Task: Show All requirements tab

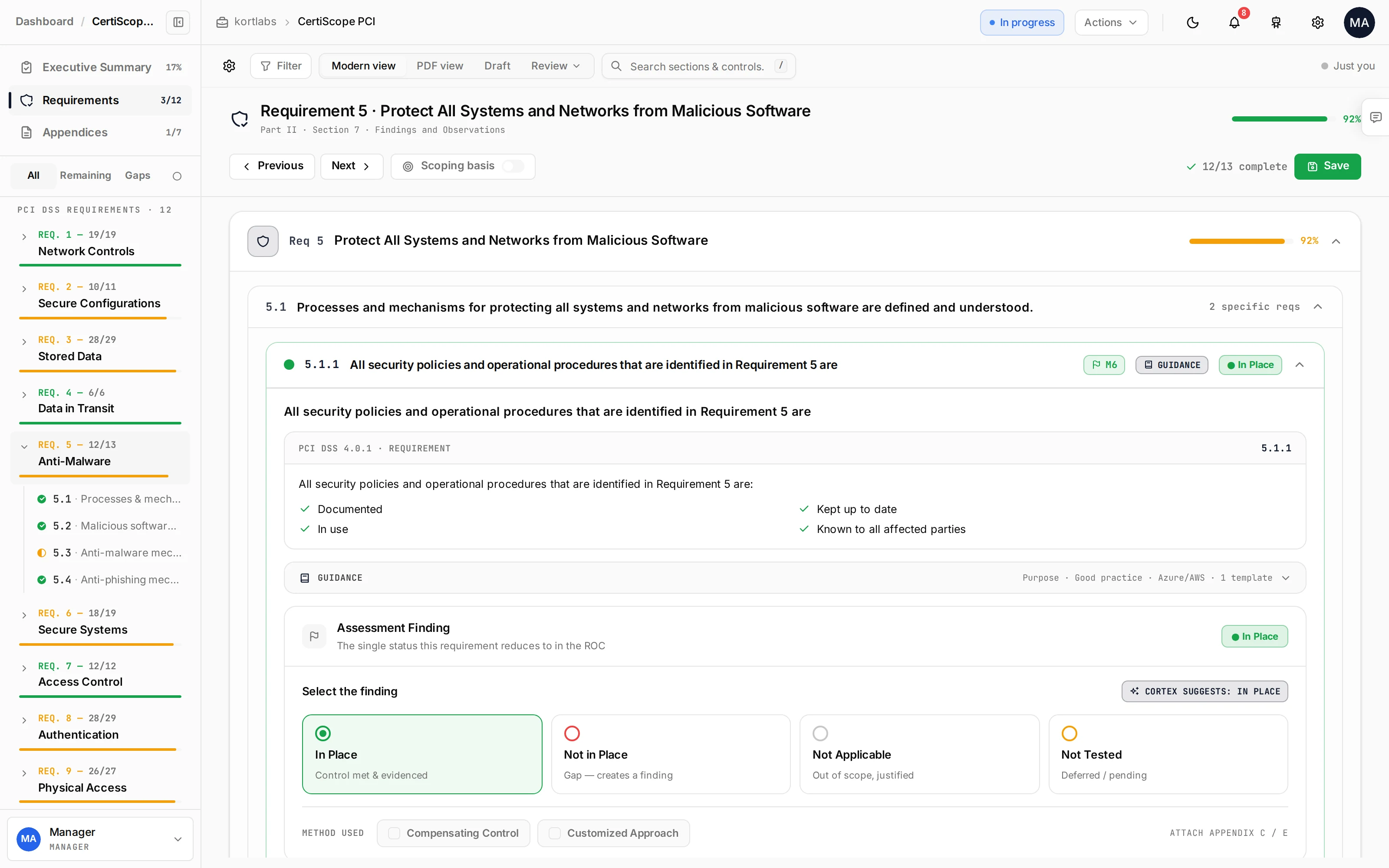Action: tap(33, 176)
